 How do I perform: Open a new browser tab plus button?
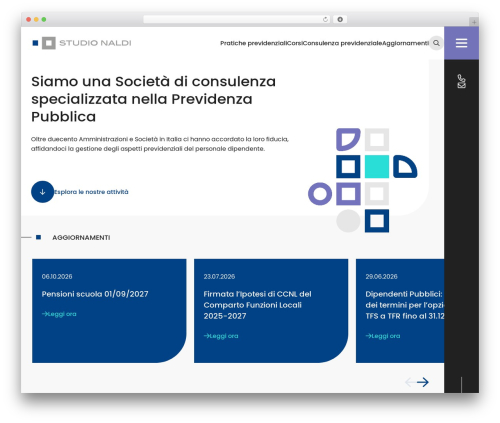coord(474,22)
